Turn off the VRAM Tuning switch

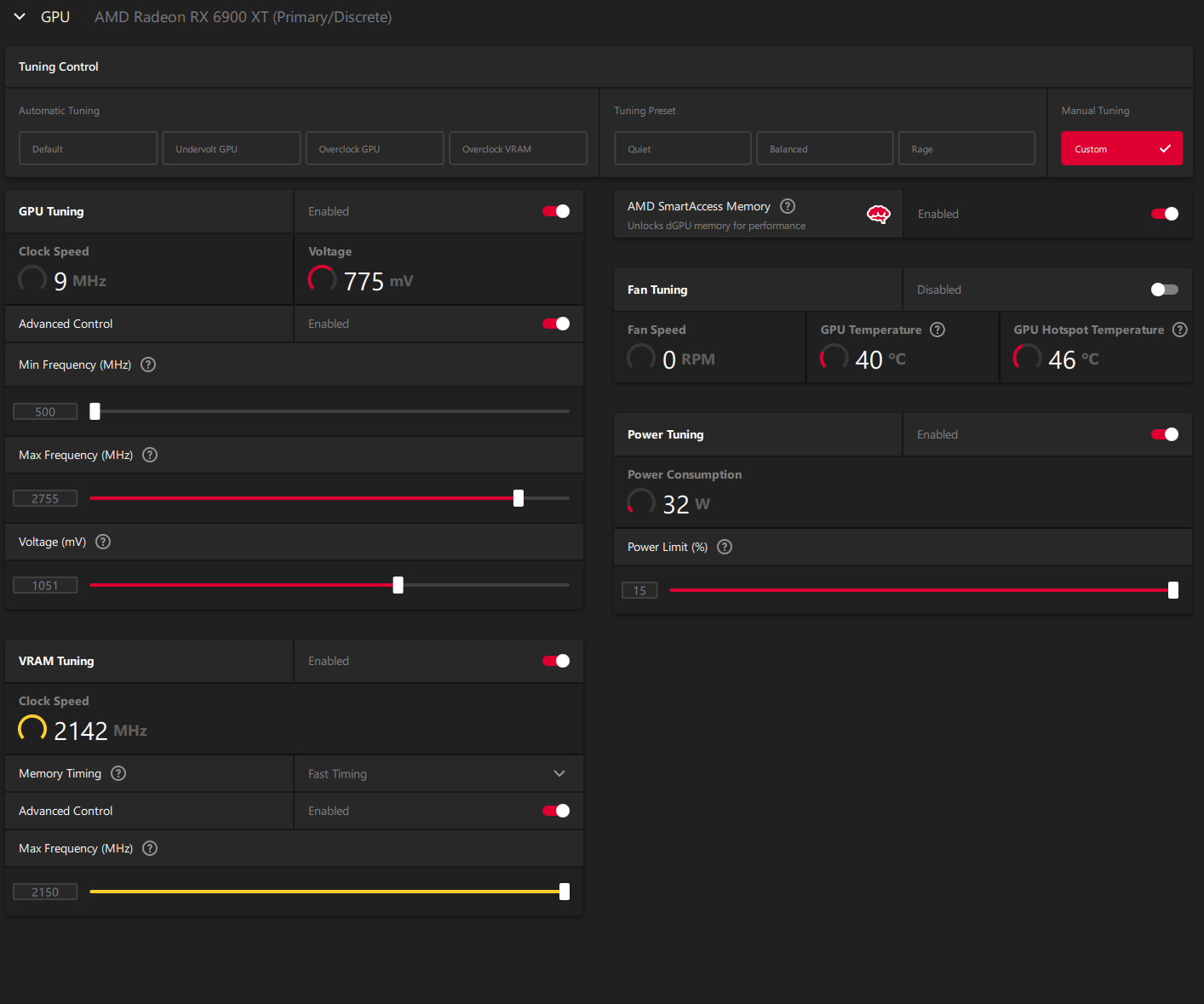(x=556, y=661)
